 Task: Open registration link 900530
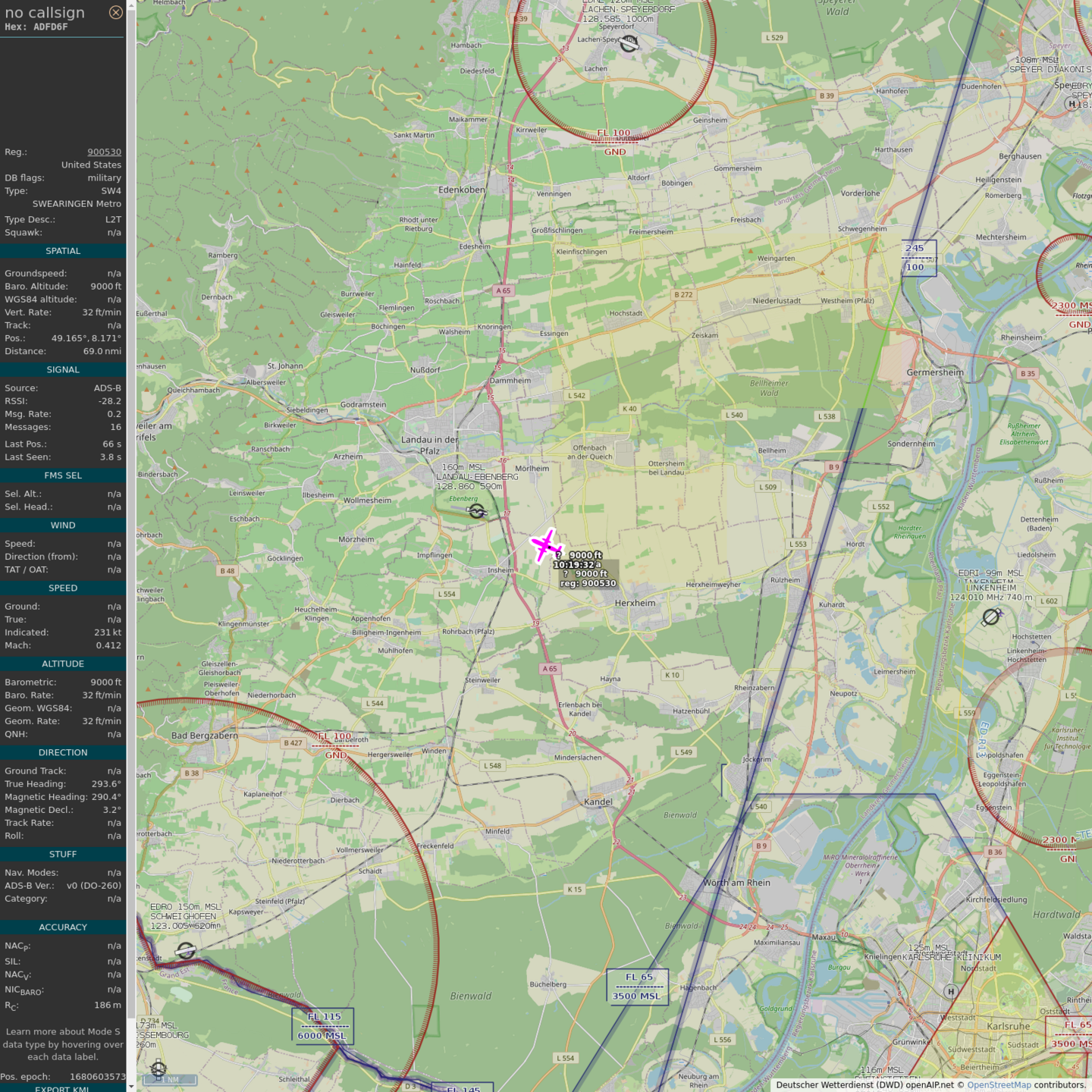coord(104,152)
